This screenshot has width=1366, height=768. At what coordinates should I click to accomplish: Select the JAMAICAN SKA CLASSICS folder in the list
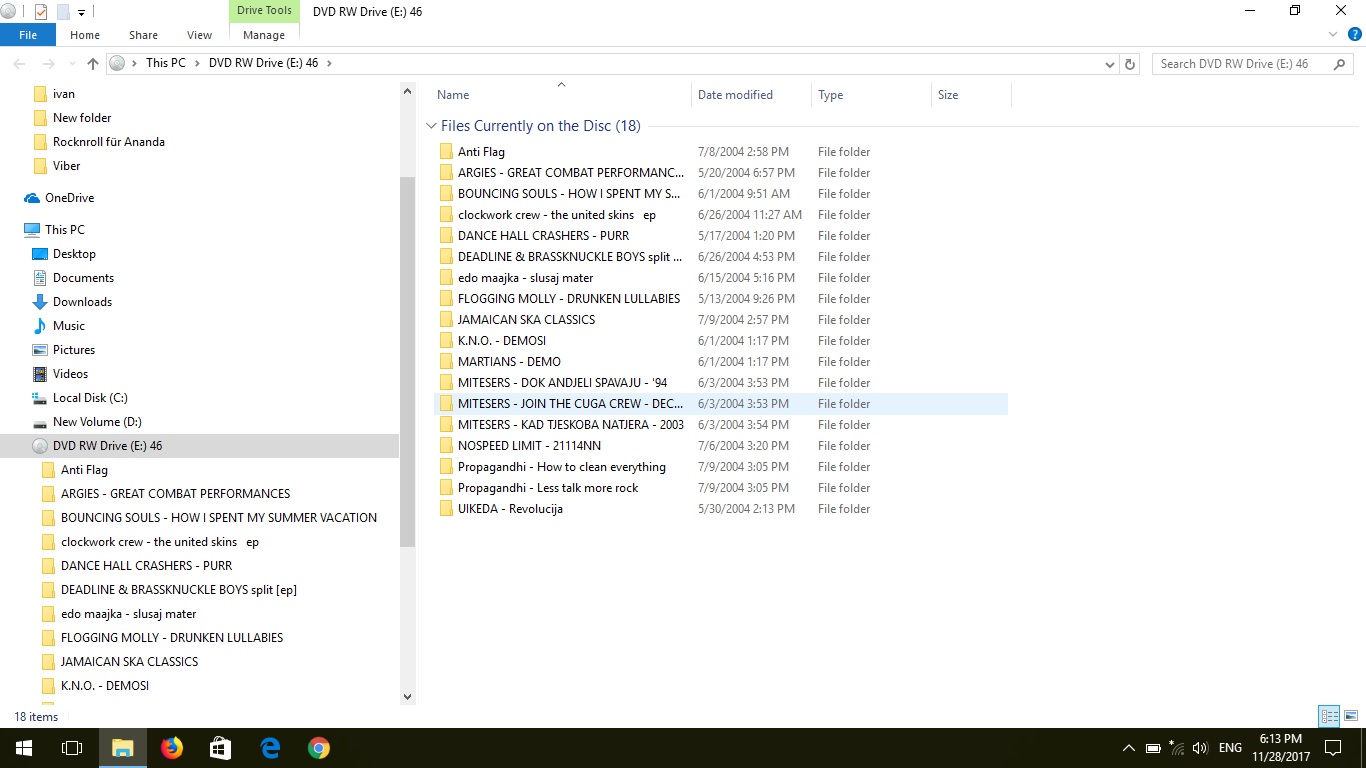[x=526, y=320]
